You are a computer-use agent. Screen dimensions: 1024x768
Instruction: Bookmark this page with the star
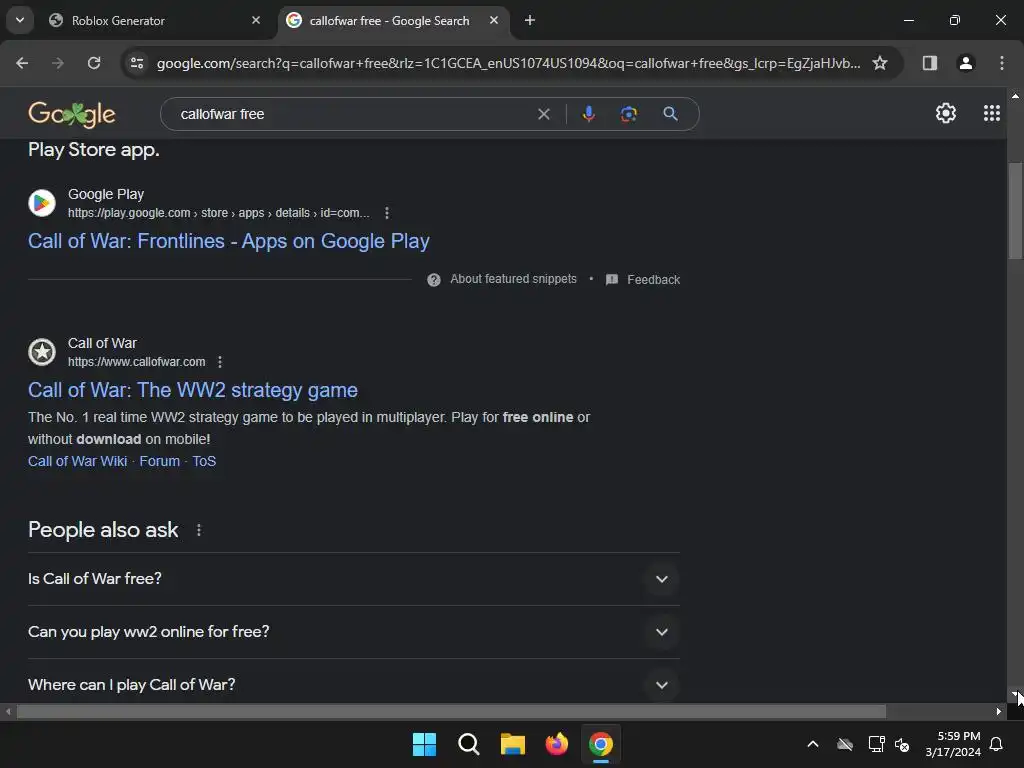tap(880, 63)
